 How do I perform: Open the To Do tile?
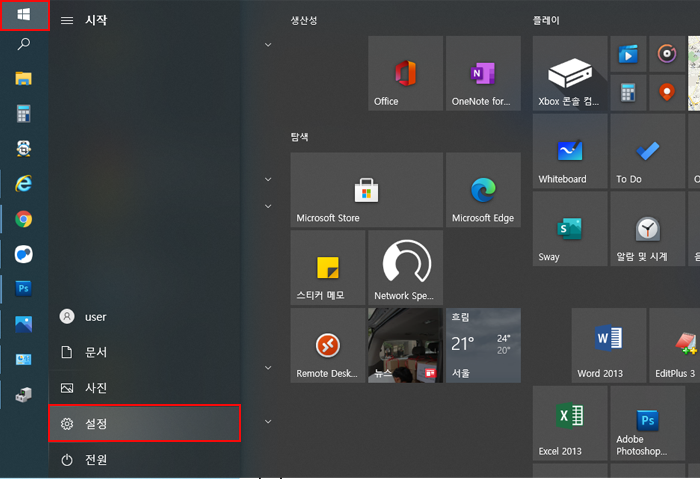tap(648, 151)
